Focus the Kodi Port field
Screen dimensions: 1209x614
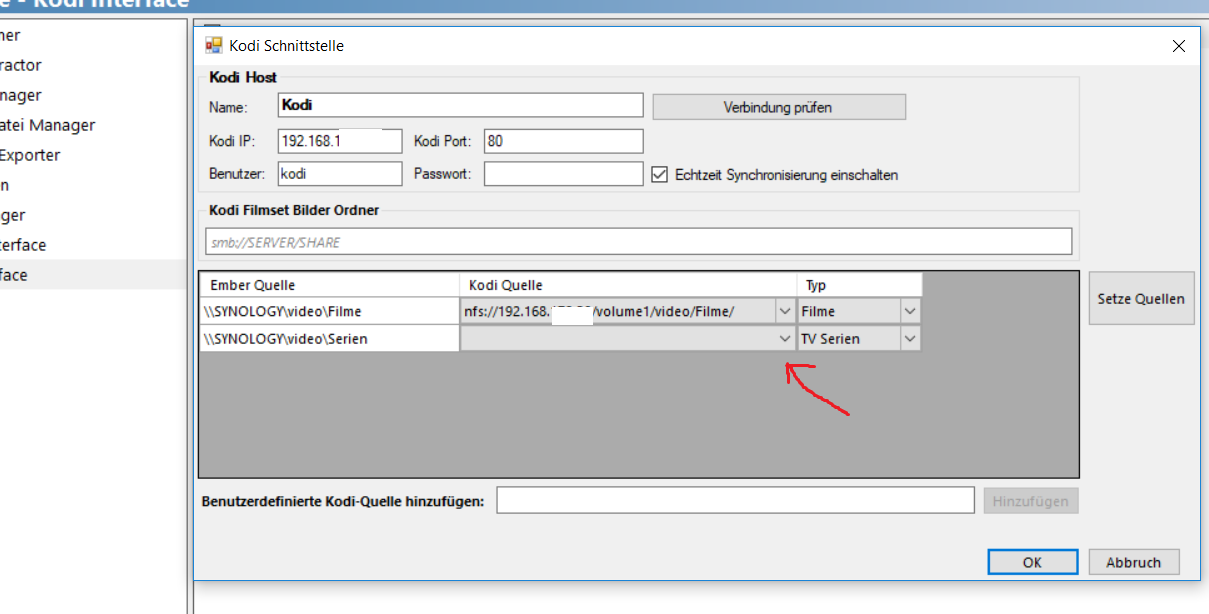point(563,141)
